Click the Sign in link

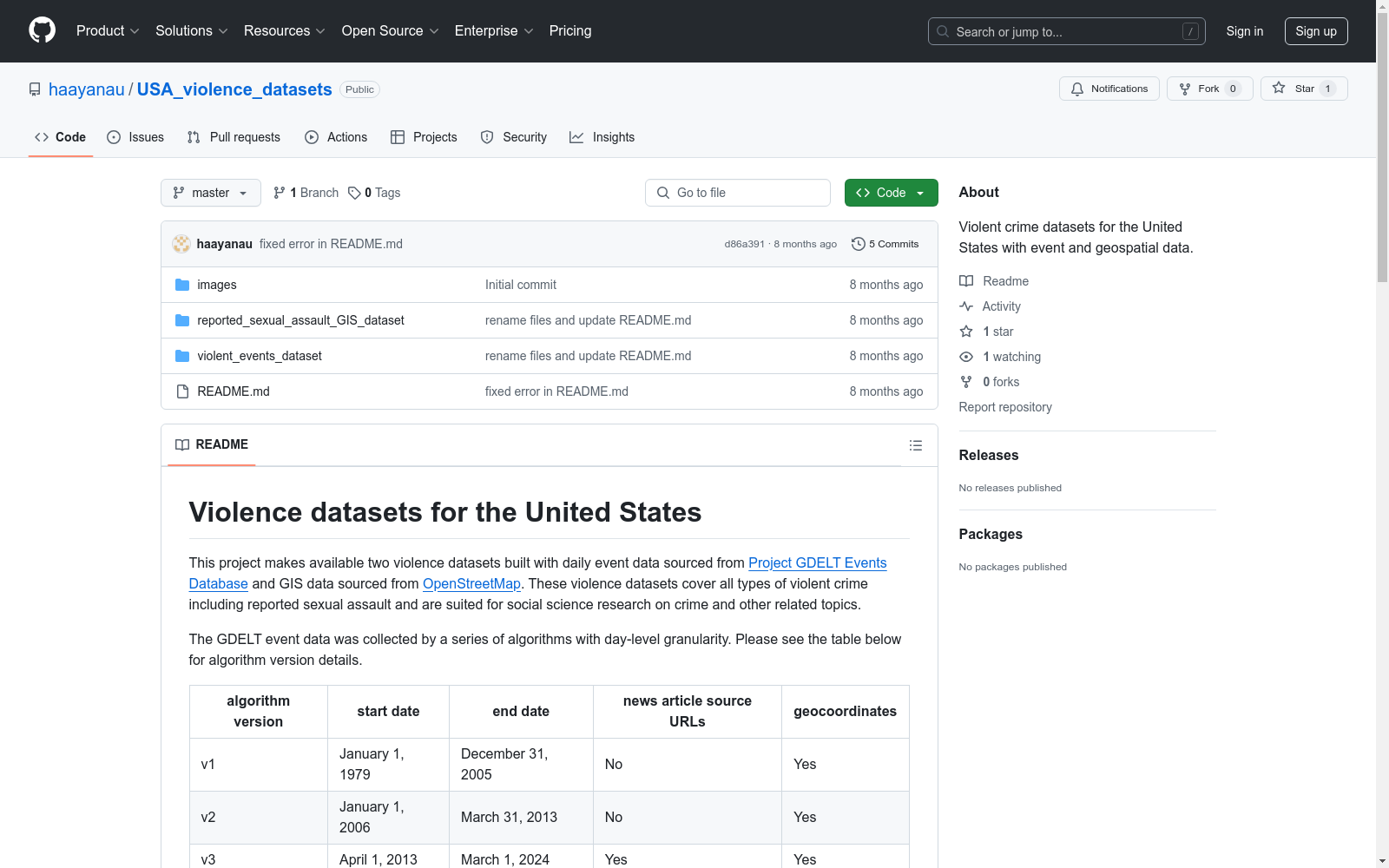tap(1244, 31)
